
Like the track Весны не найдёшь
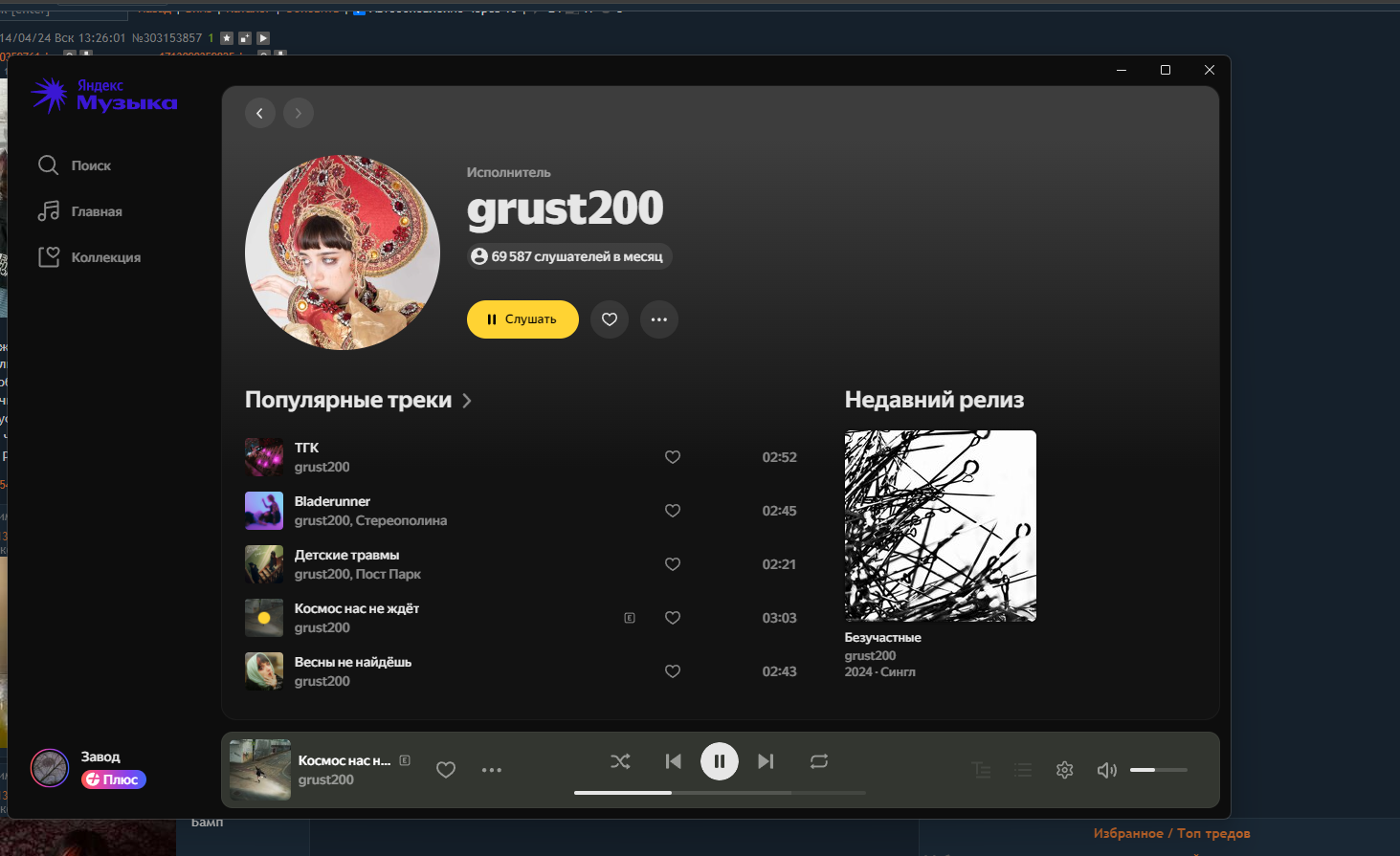click(x=673, y=671)
